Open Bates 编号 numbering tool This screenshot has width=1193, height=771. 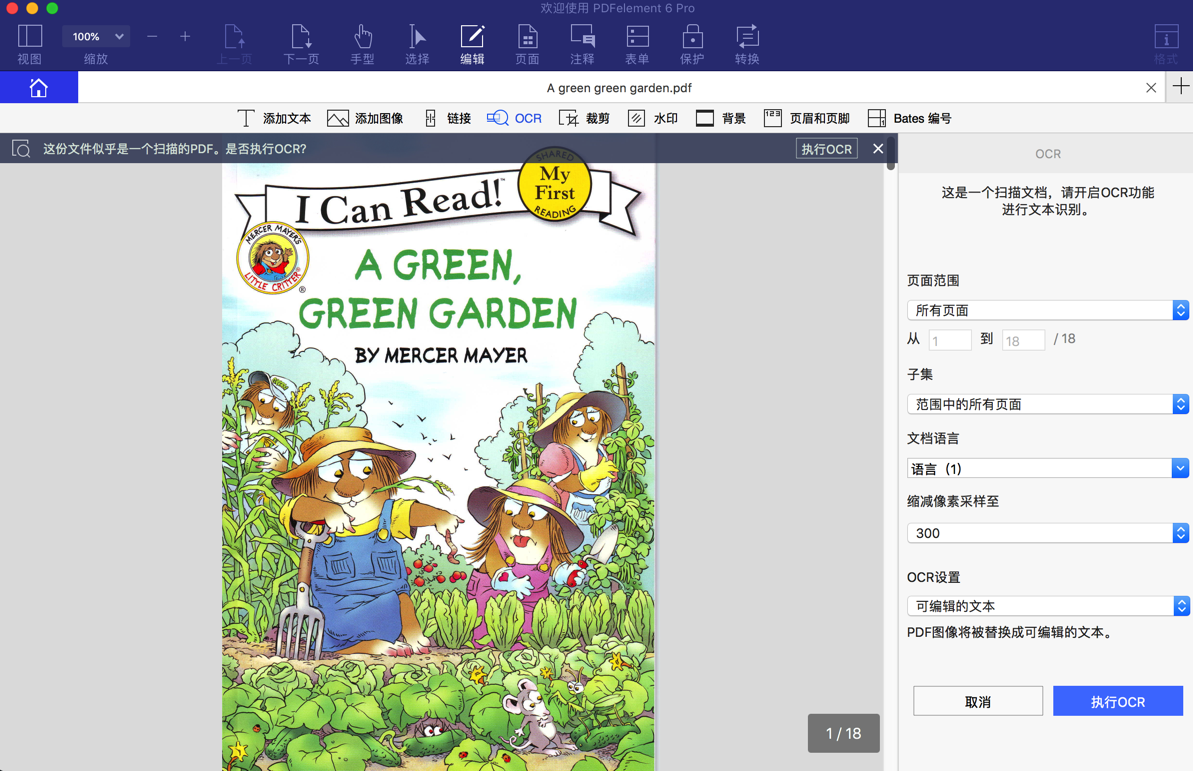tap(910, 118)
